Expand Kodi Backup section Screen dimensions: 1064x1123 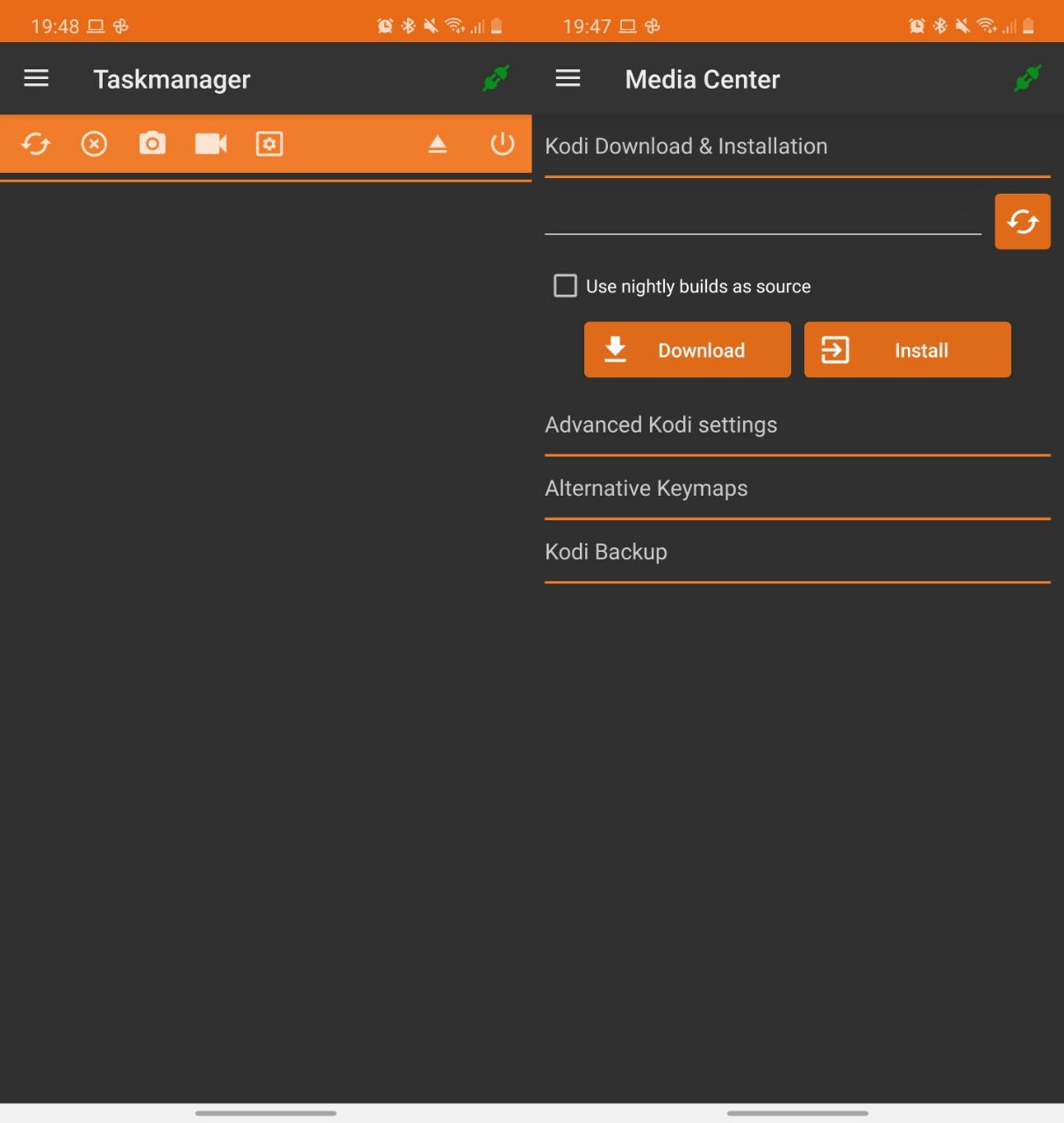797,552
